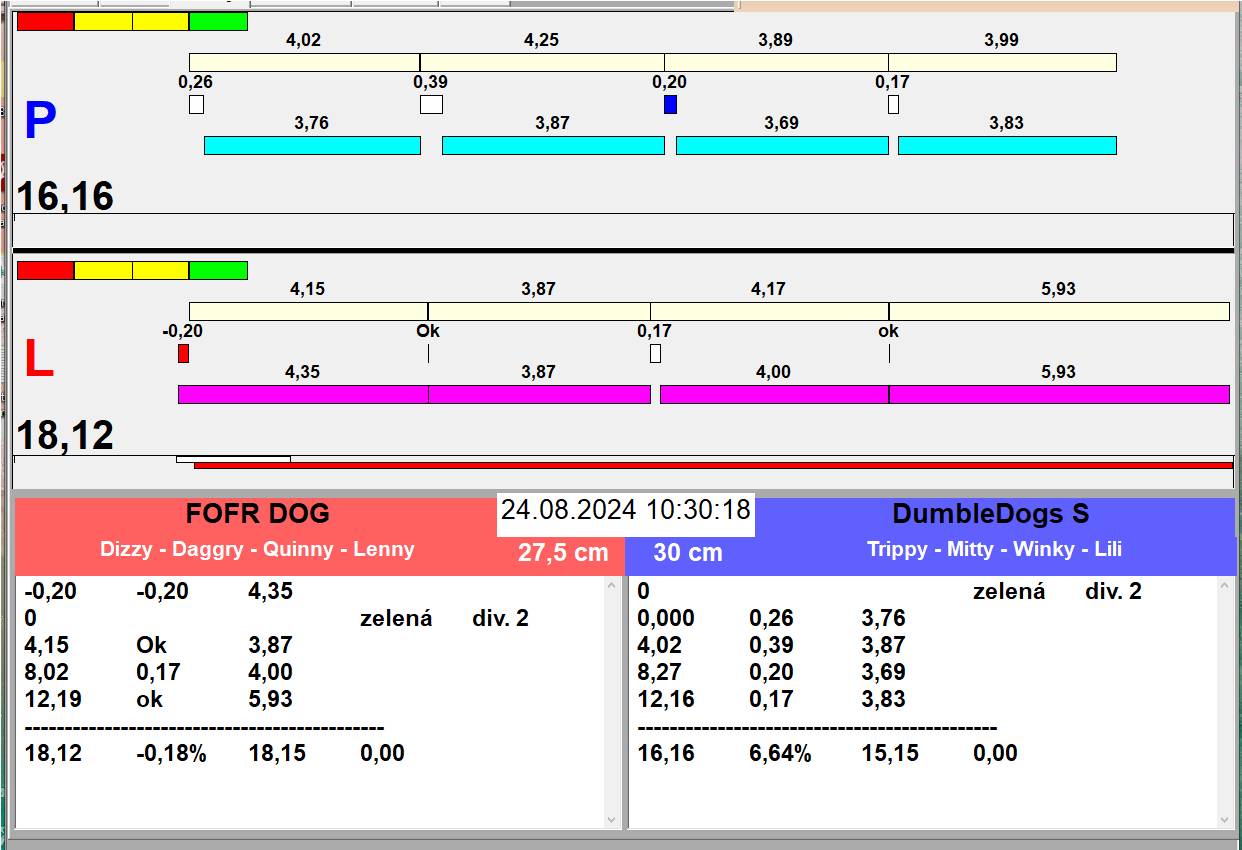Click the white pass marker under 0,17 in lane L

point(655,353)
